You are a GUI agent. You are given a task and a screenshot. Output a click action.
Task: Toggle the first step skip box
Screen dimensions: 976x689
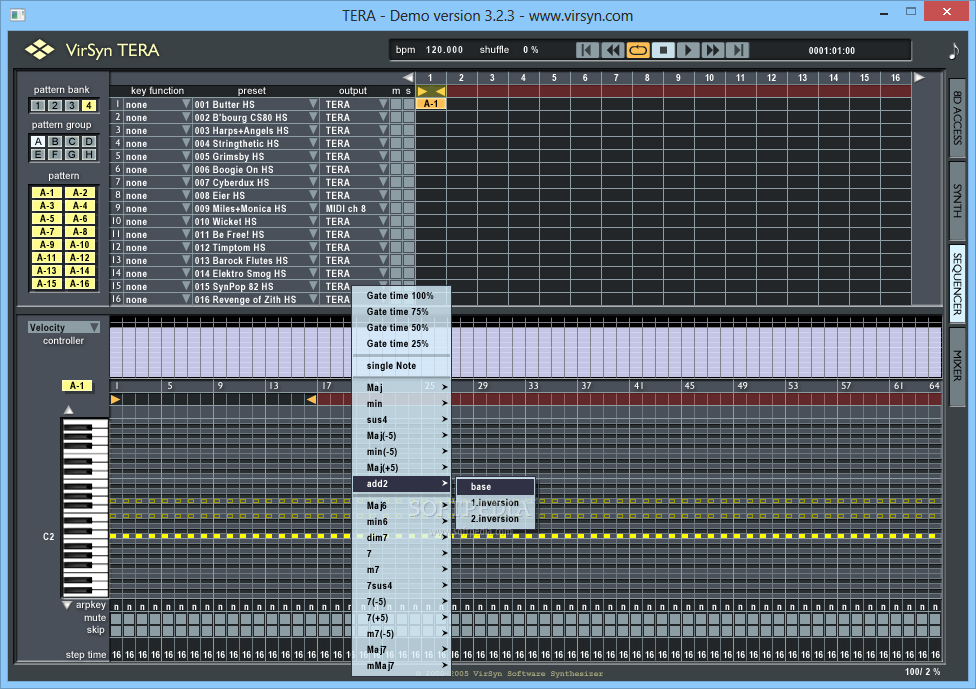click(x=116, y=630)
